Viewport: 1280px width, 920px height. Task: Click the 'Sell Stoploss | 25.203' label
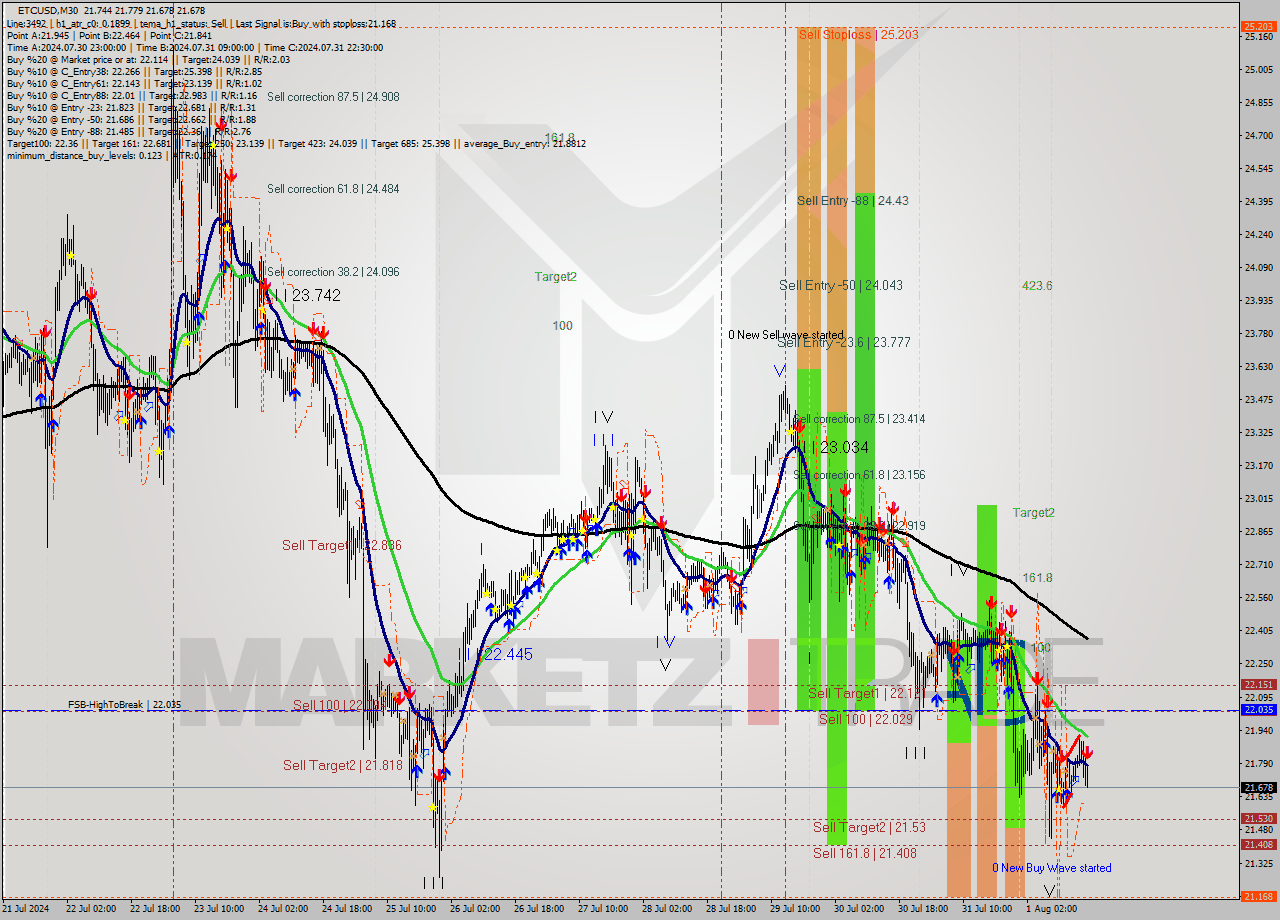(x=858, y=34)
